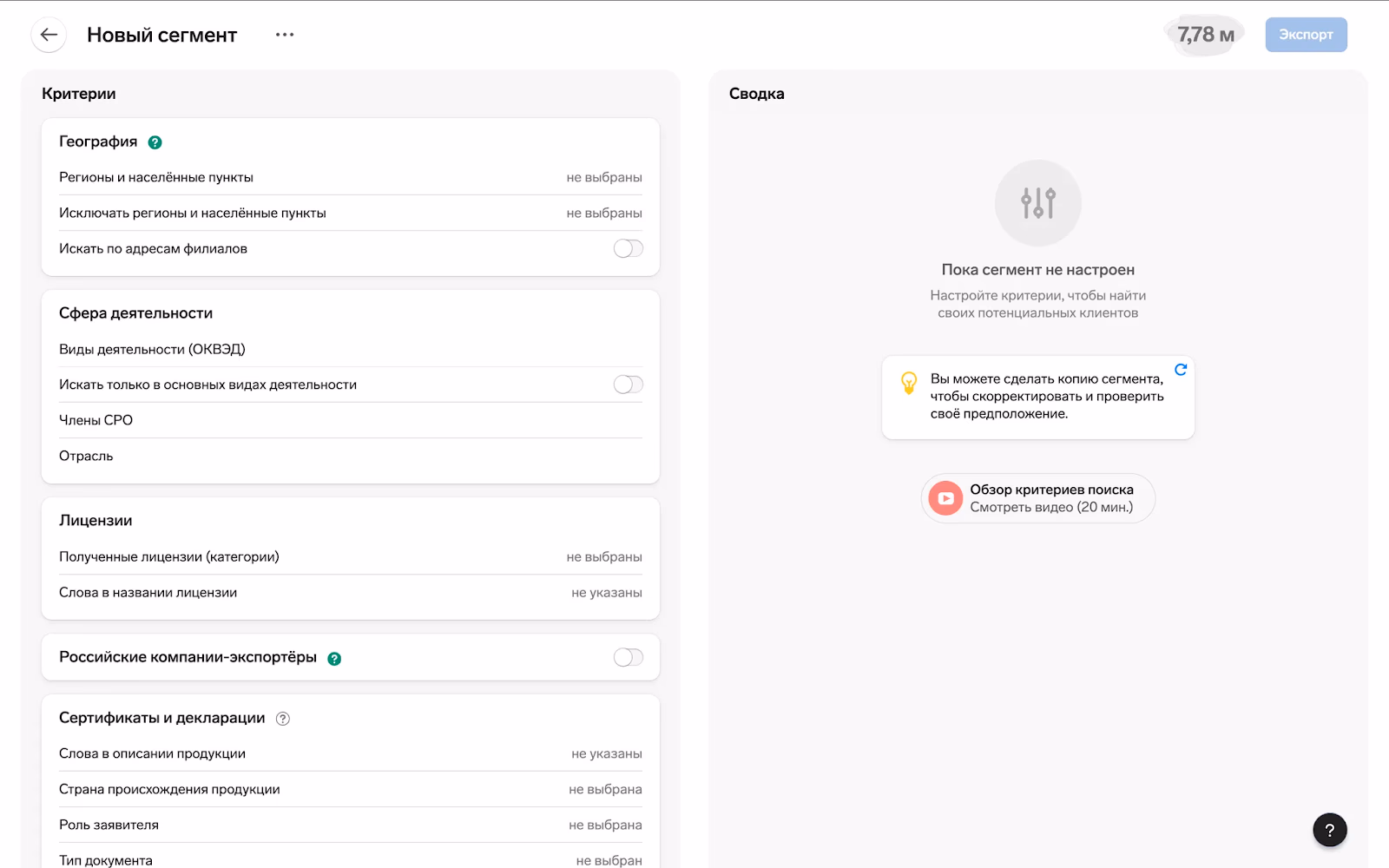Click the 7,78 м company counter
Screen dimensions: 1389x868
point(1204,34)
